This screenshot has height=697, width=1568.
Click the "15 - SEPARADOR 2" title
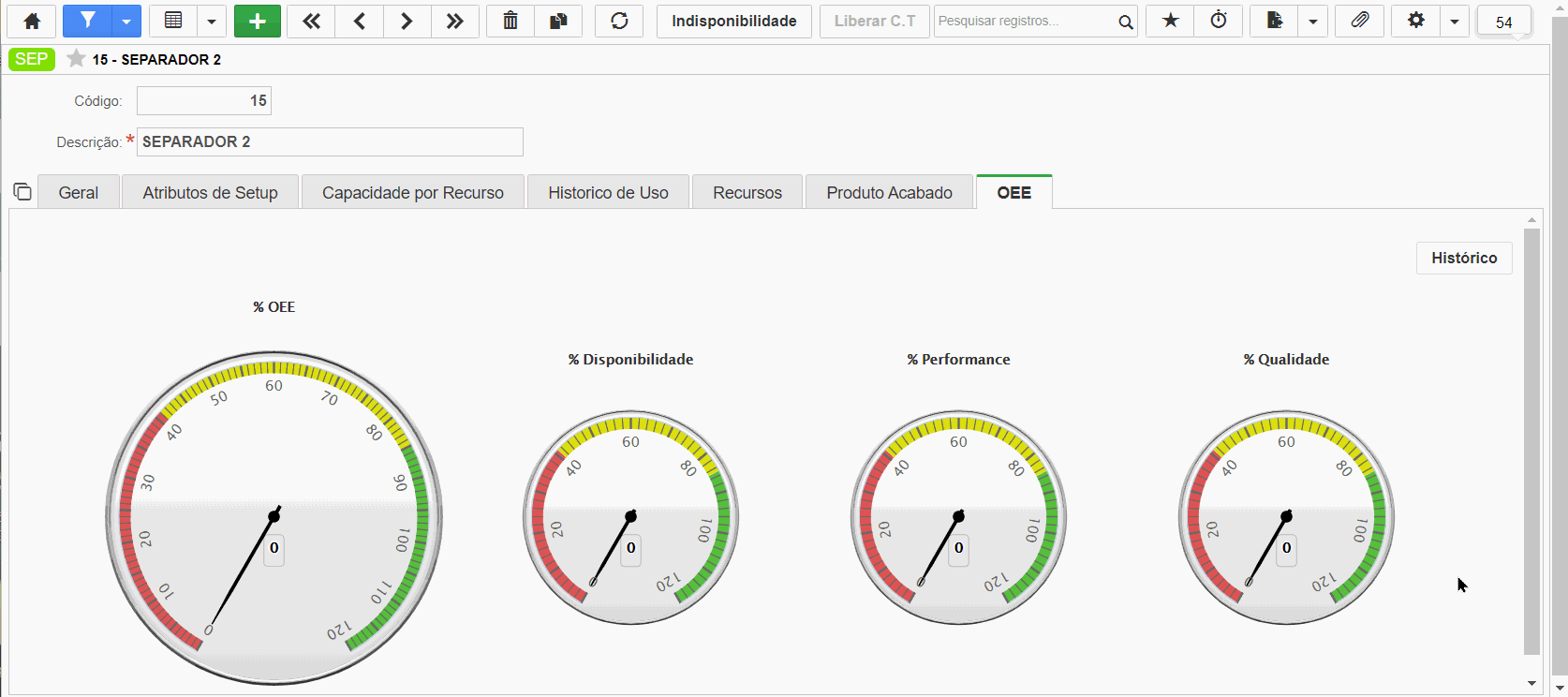pos(157,59)
